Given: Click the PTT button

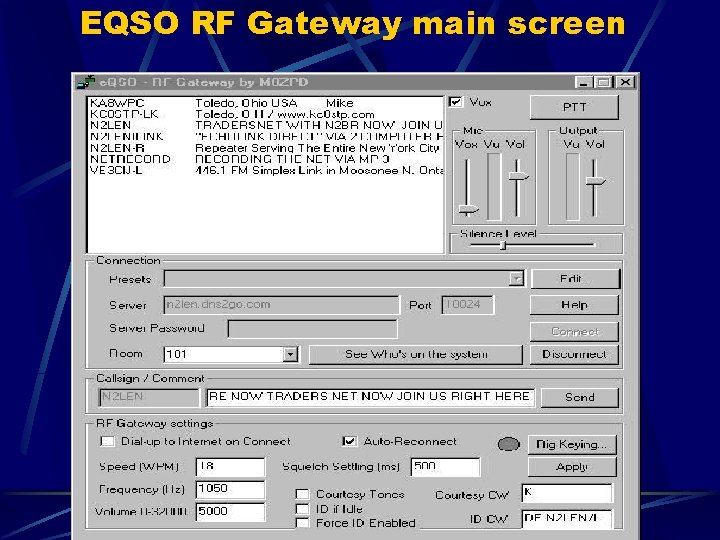Looking at the screenshot, I should [x=574, y=107].
